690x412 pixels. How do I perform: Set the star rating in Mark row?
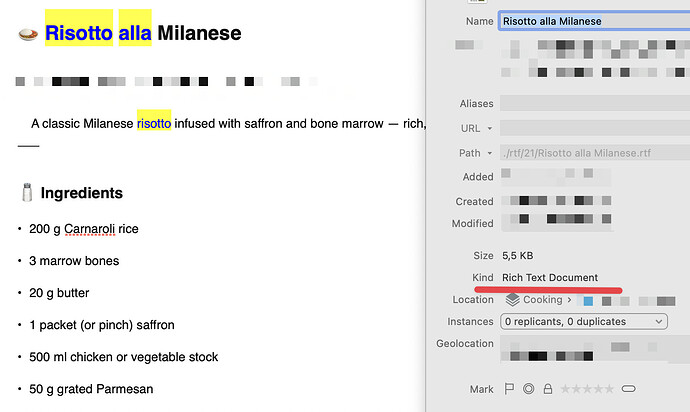pyautogui.click(x=586, y=389)
